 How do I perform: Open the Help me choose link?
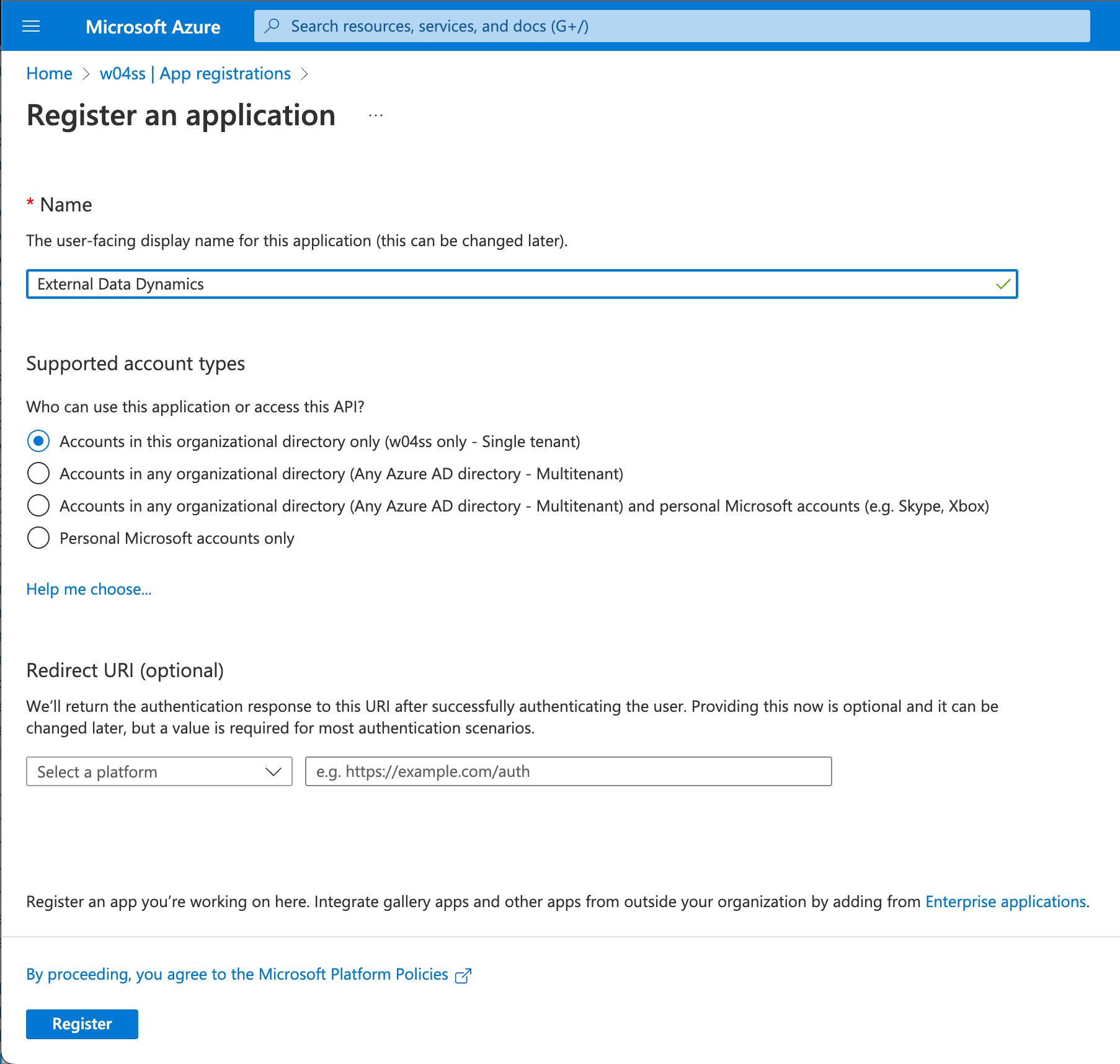click(89, 589)
